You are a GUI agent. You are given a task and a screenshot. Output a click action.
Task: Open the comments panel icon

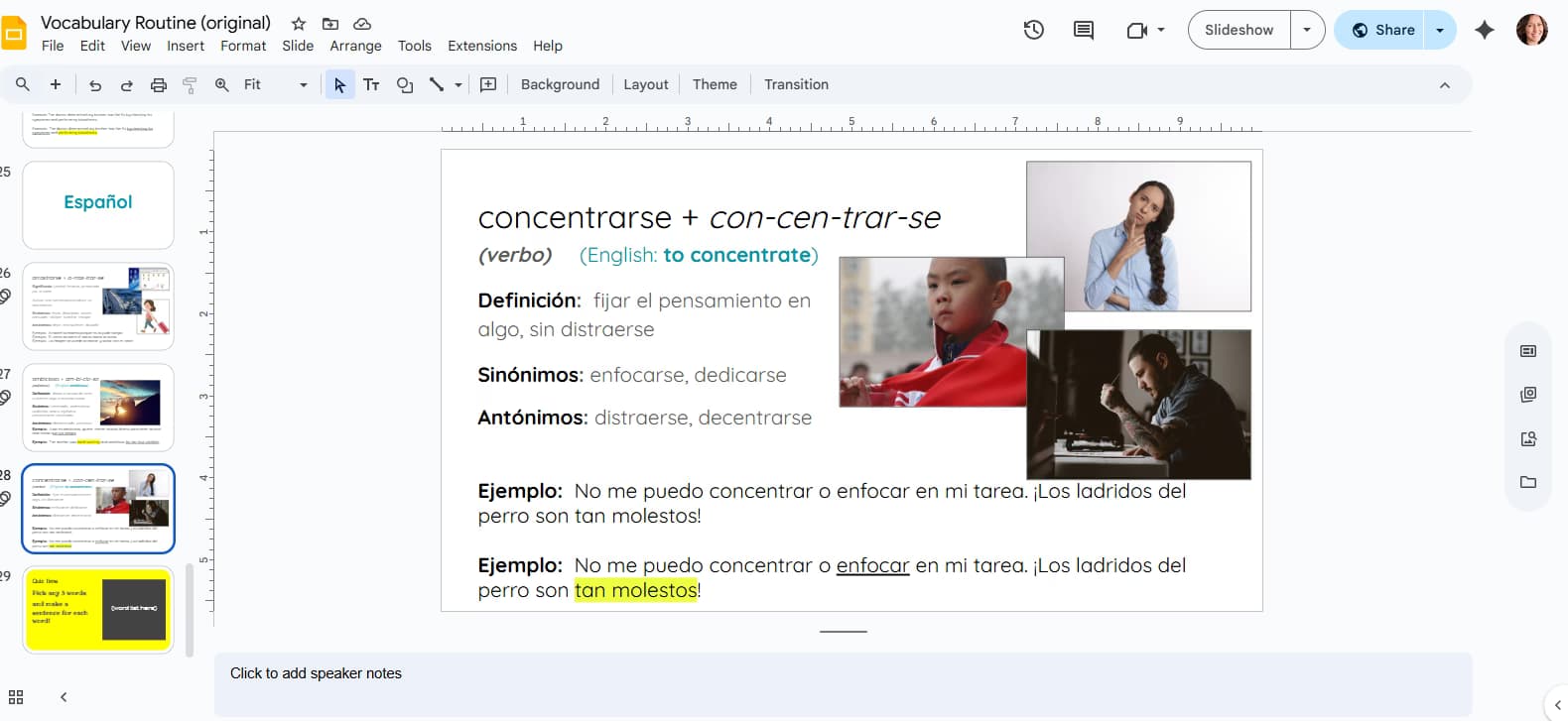pos(1084,30)
